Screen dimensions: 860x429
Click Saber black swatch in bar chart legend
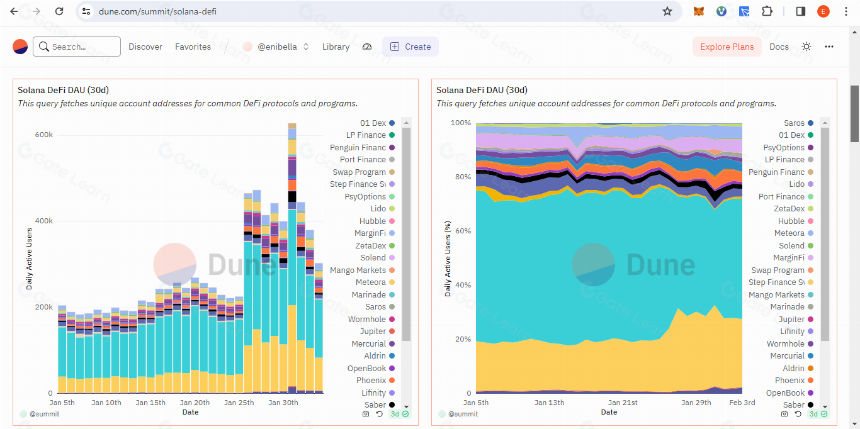pyautogui.click(x=392, y=405)
